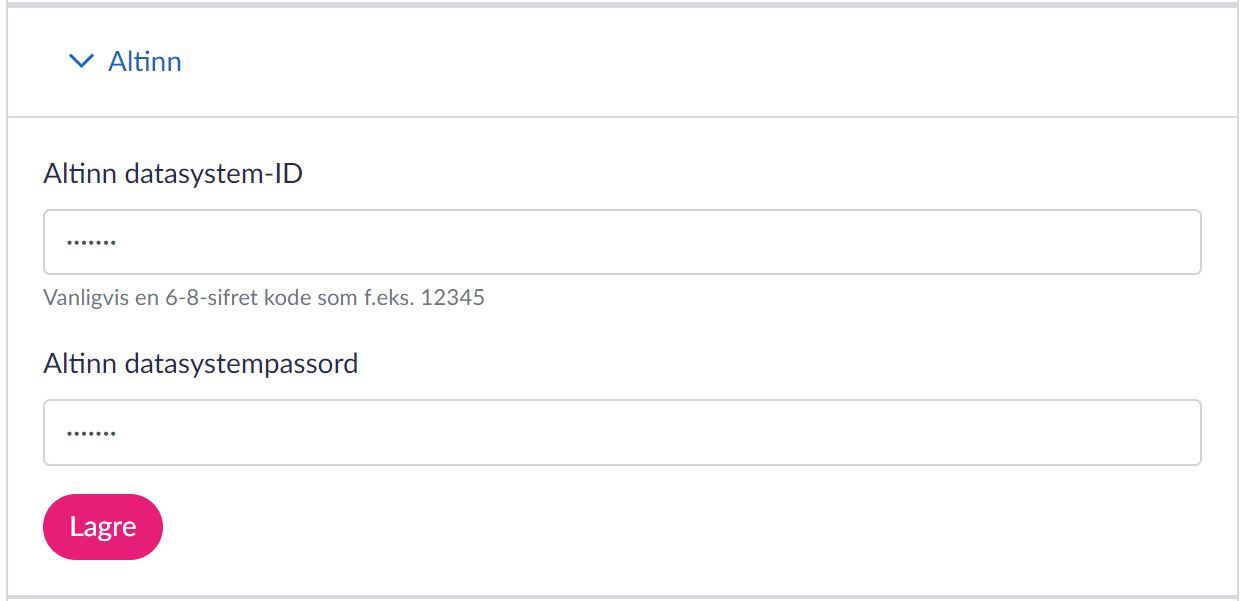
Task: Click the example code "12345" in the hint
Action: (453, 298)
